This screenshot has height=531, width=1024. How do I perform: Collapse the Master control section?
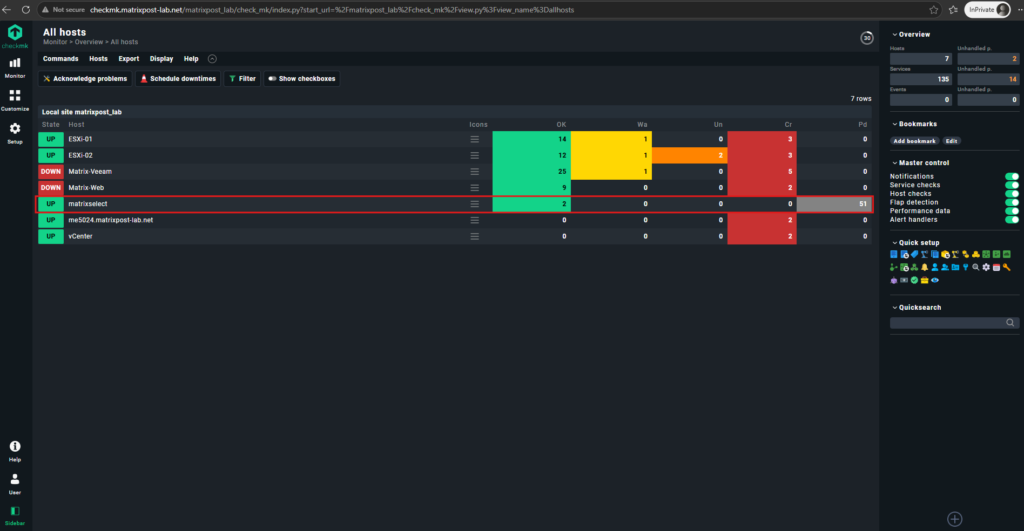[x=920, y=163]
